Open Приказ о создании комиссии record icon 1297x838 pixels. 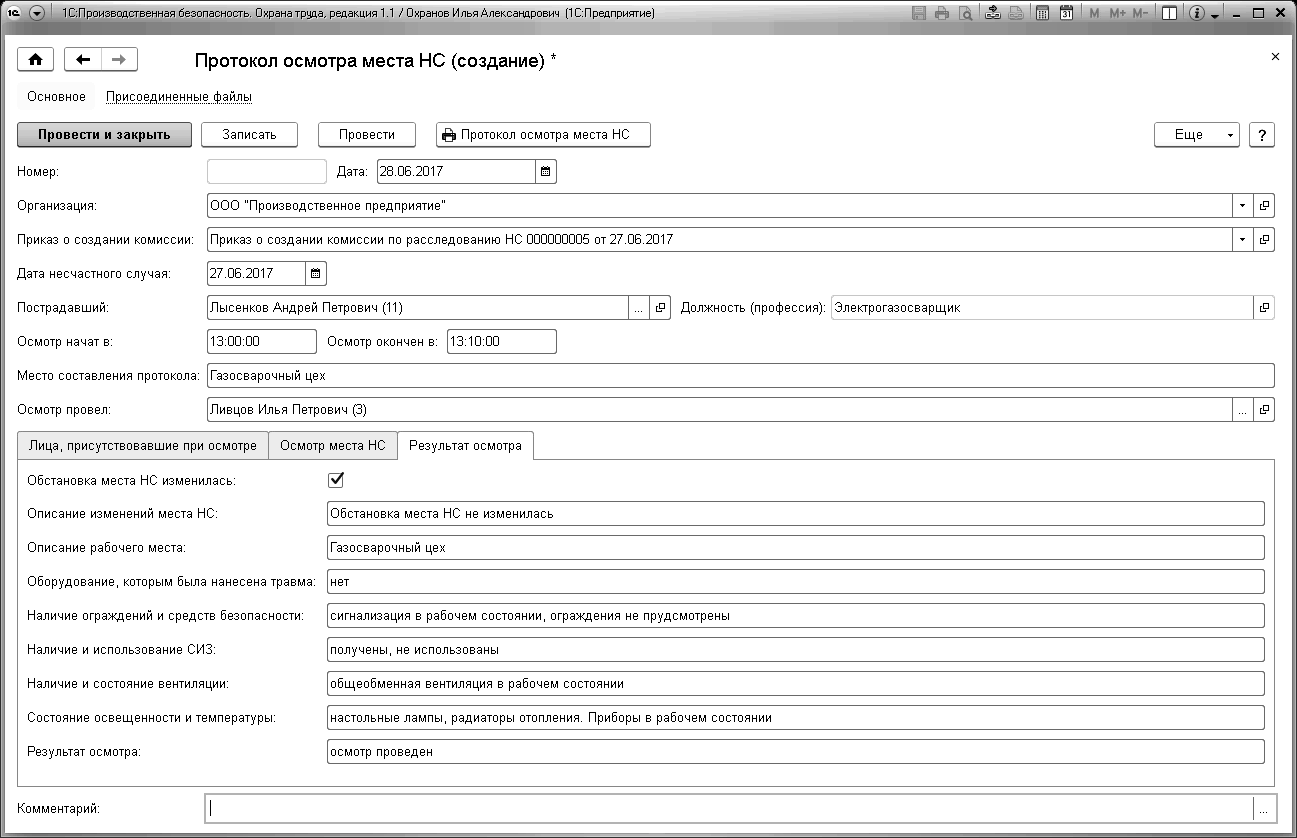[x=1264, y=239]
